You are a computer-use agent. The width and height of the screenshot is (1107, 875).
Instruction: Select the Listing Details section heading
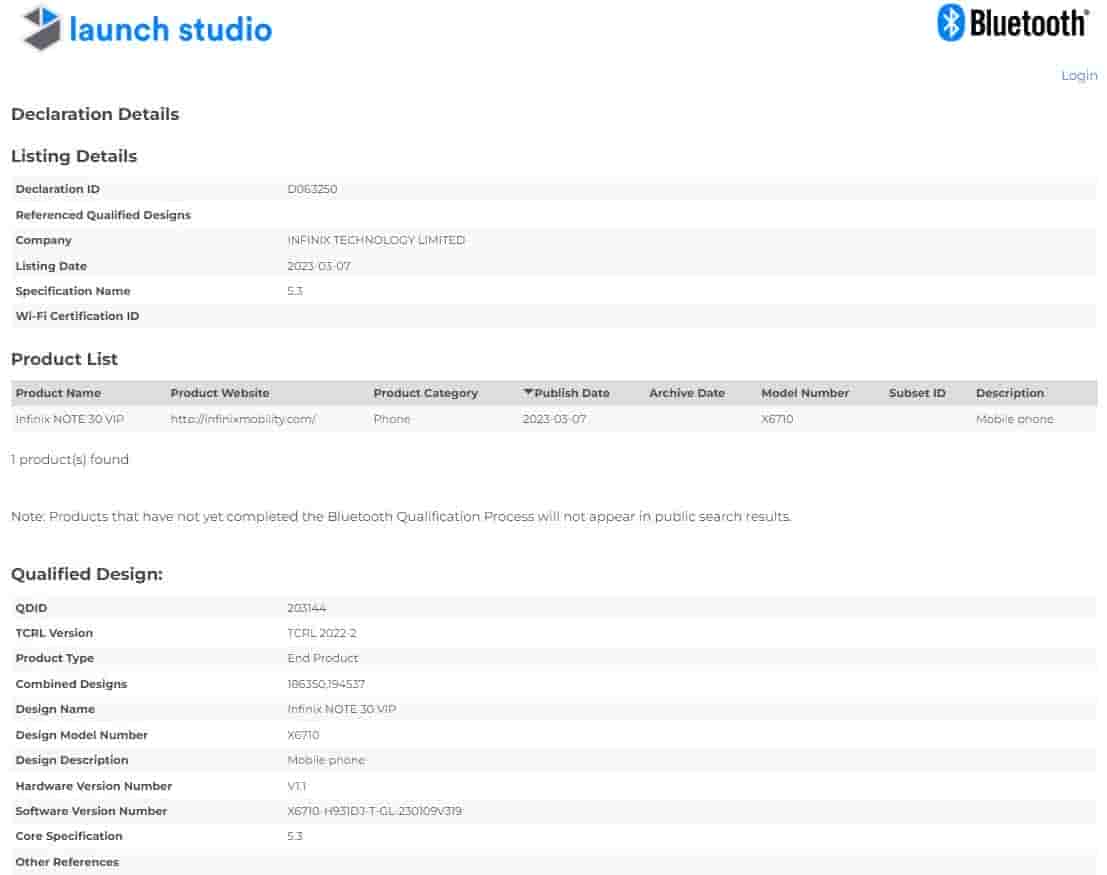point(74,157)
